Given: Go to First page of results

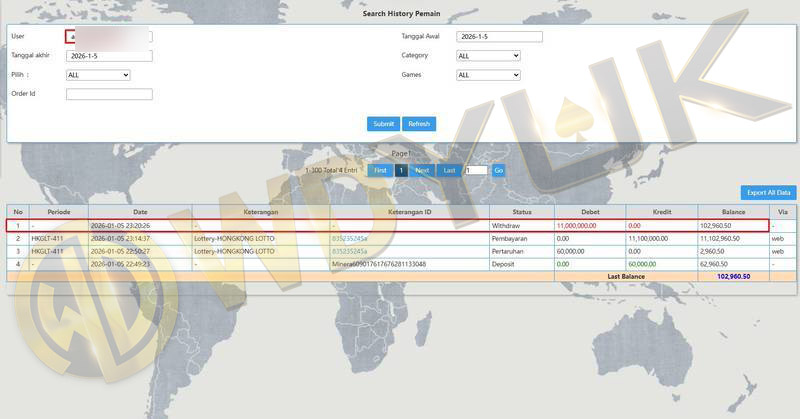Looking at the screenshot, I should coord(379,171).
